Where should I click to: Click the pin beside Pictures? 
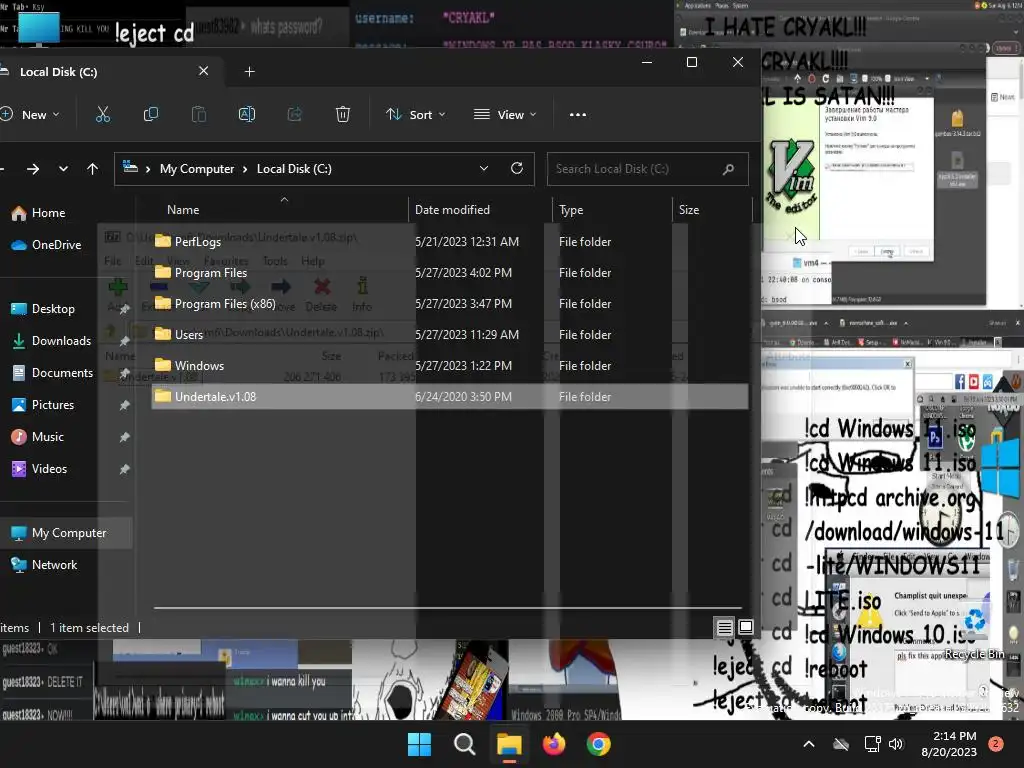tap(124, 405)
